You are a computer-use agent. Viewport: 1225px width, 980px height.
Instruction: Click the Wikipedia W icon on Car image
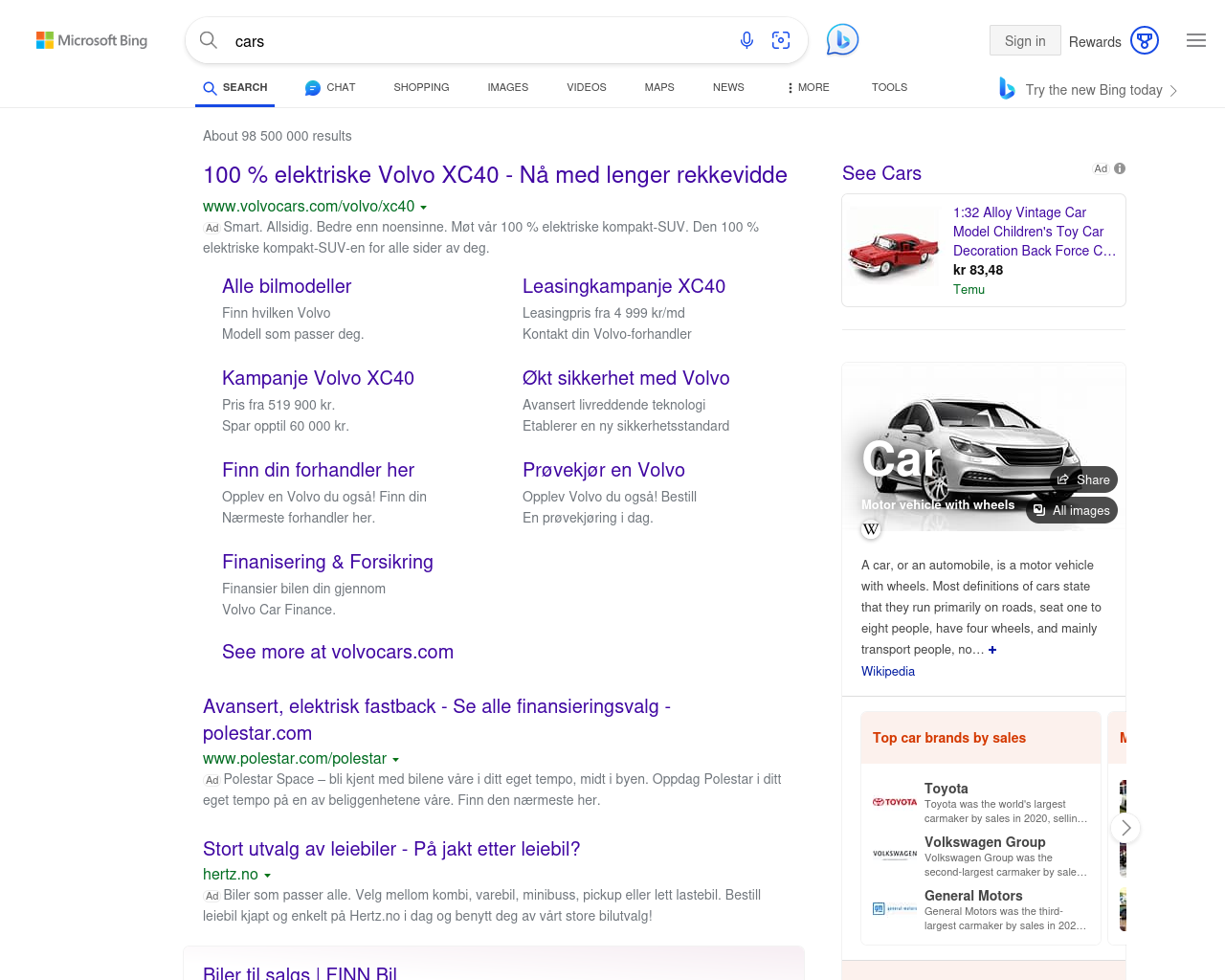point(871,529)
